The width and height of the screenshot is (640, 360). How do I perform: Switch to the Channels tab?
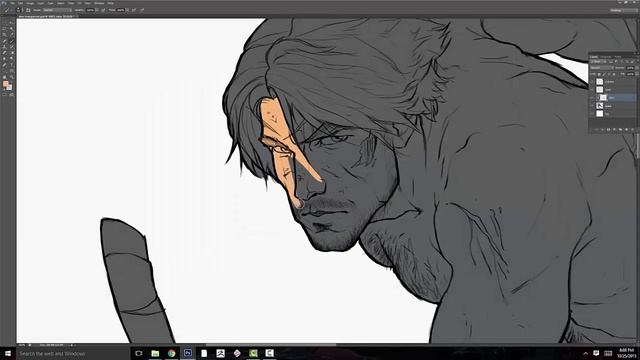pos(605,57)
